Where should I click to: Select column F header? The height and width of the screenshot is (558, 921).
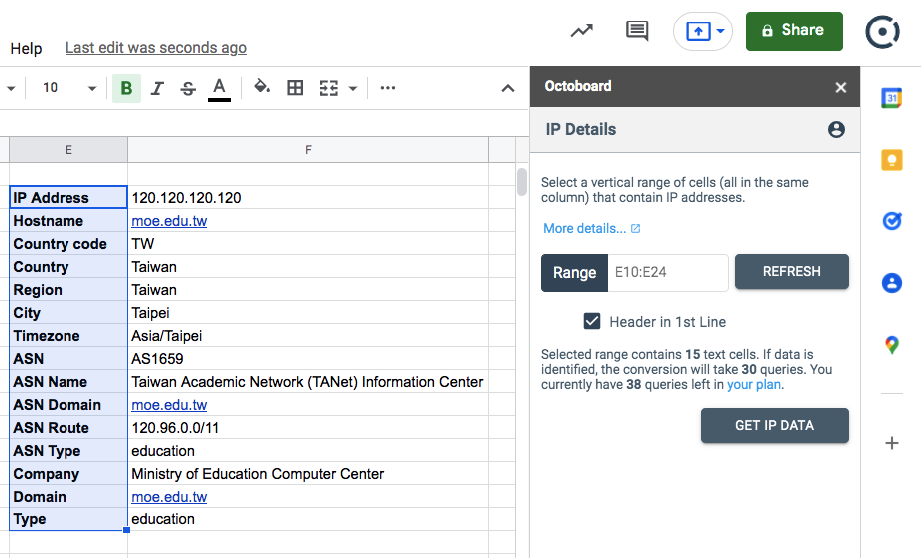308,150
